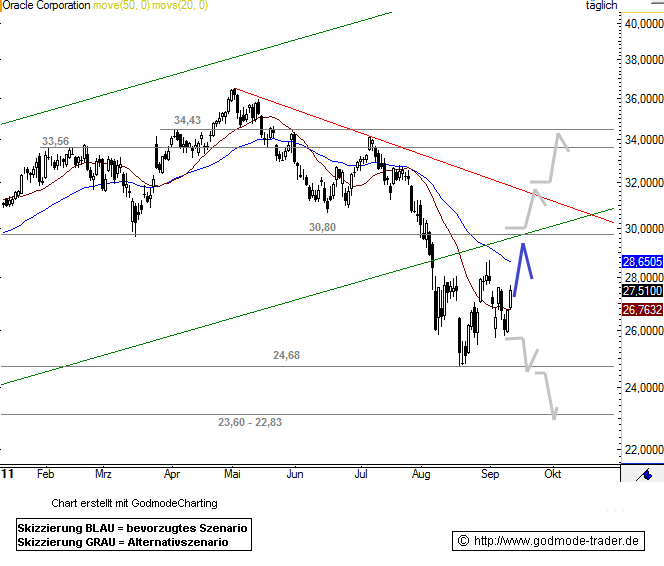
Task: Click the 34,43 resistance level label
Action: point(187,120)
